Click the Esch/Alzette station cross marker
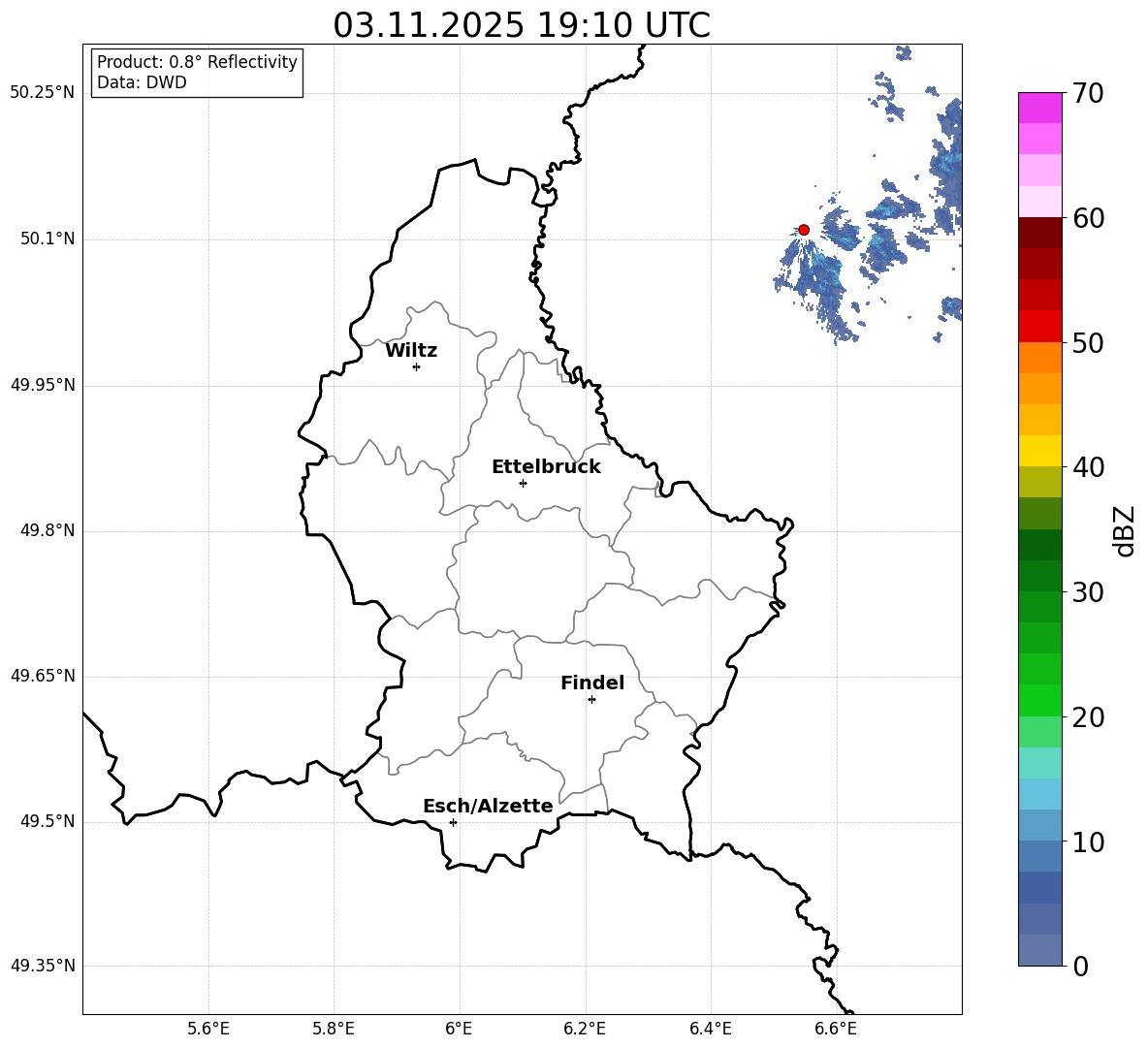Viewport: 1148px width, 1048px height. pos(453,822)
